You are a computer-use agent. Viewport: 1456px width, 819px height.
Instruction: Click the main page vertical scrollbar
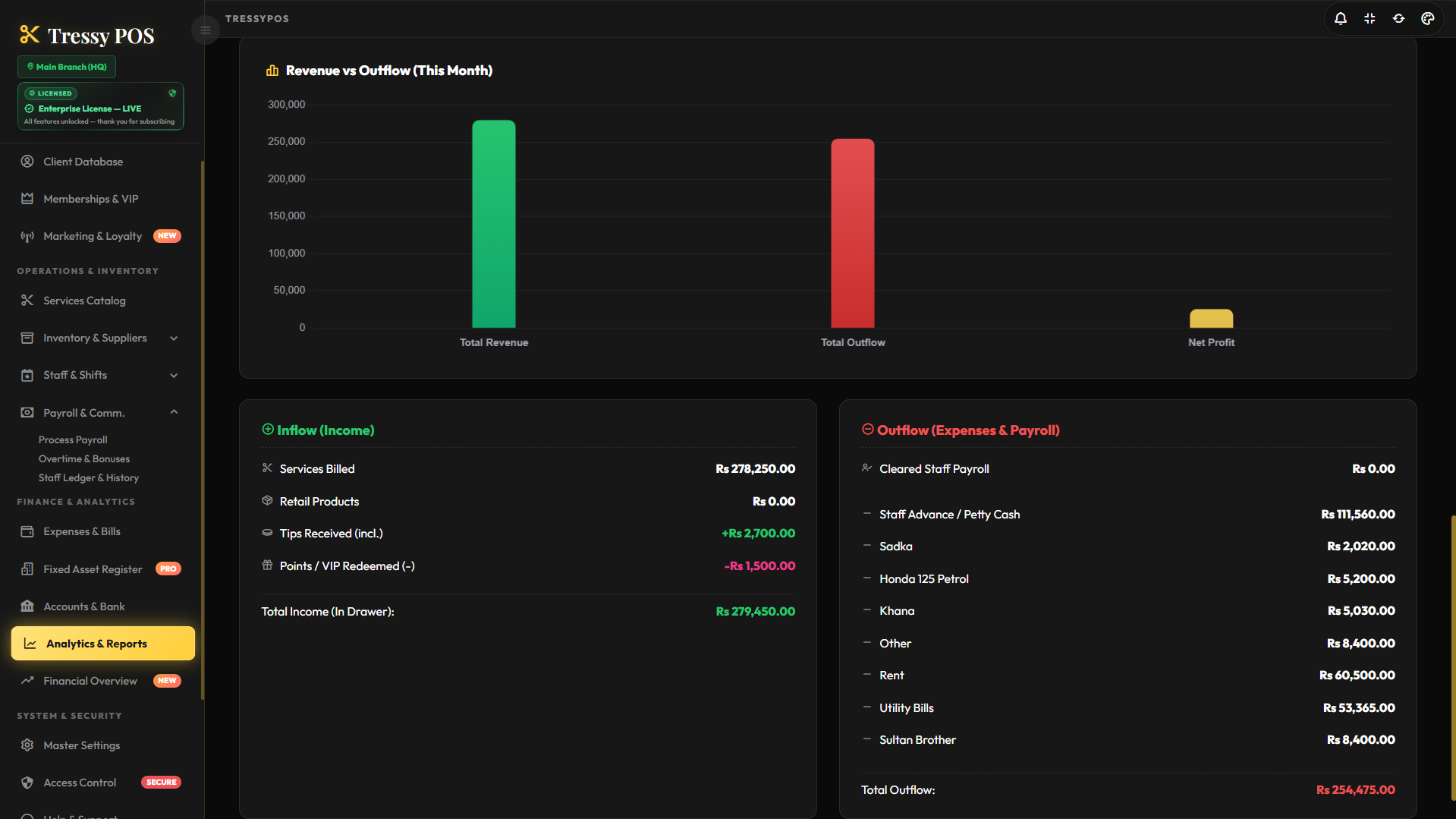click(1453, 657)
